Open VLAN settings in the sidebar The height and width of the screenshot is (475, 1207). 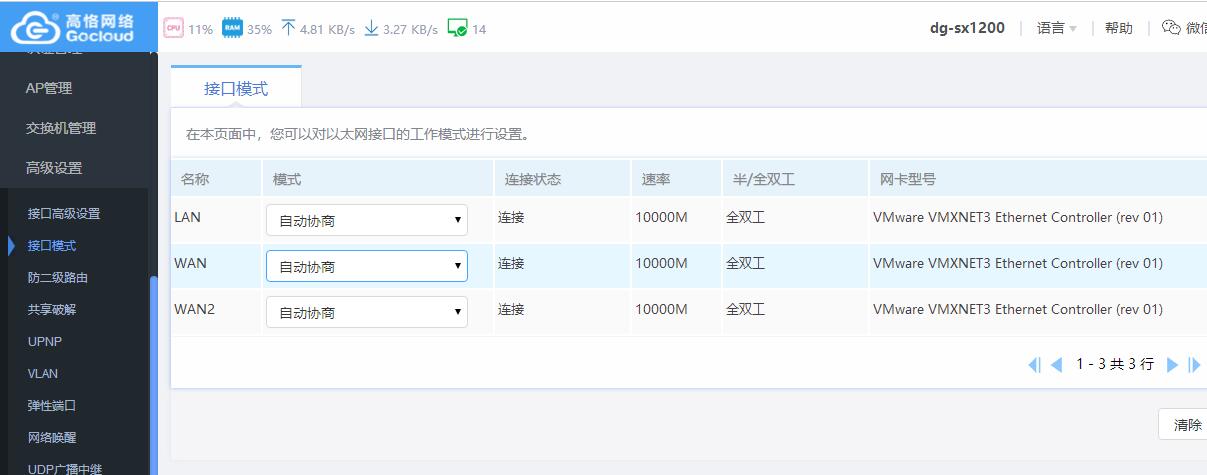(x=43, y=373)
